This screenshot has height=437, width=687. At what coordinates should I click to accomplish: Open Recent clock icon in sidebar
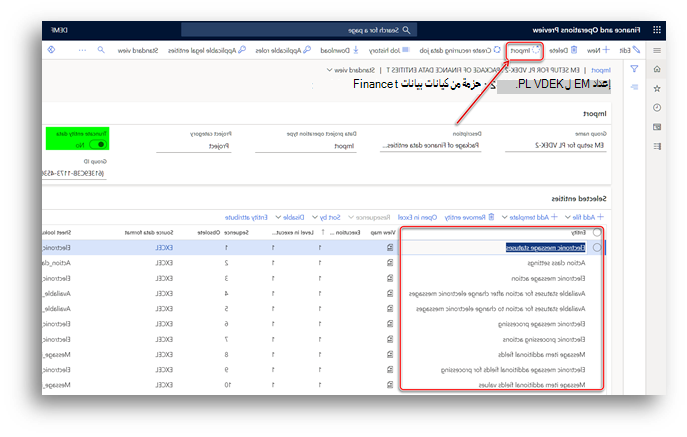(x=657, y=107)
